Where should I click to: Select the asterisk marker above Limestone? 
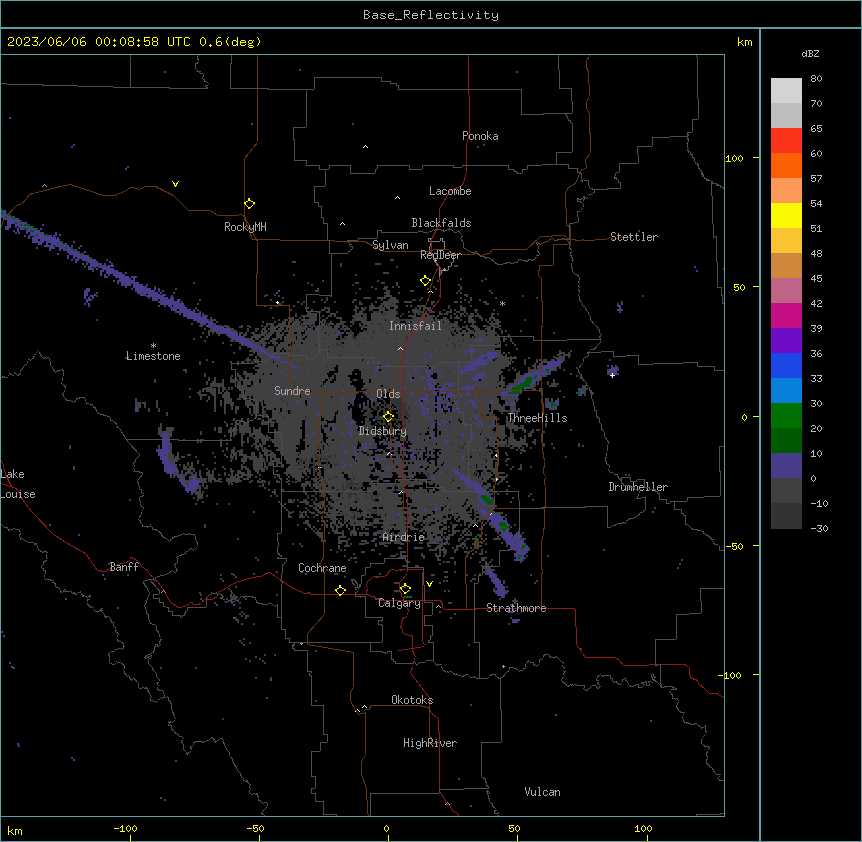click(153, 346)
